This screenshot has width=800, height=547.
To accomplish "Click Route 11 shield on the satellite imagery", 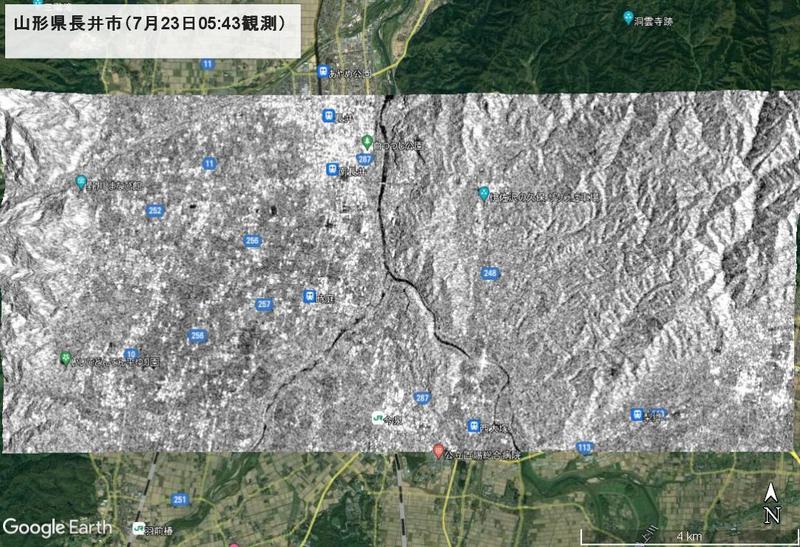I will pyautogui.click(x=207, y=64).
